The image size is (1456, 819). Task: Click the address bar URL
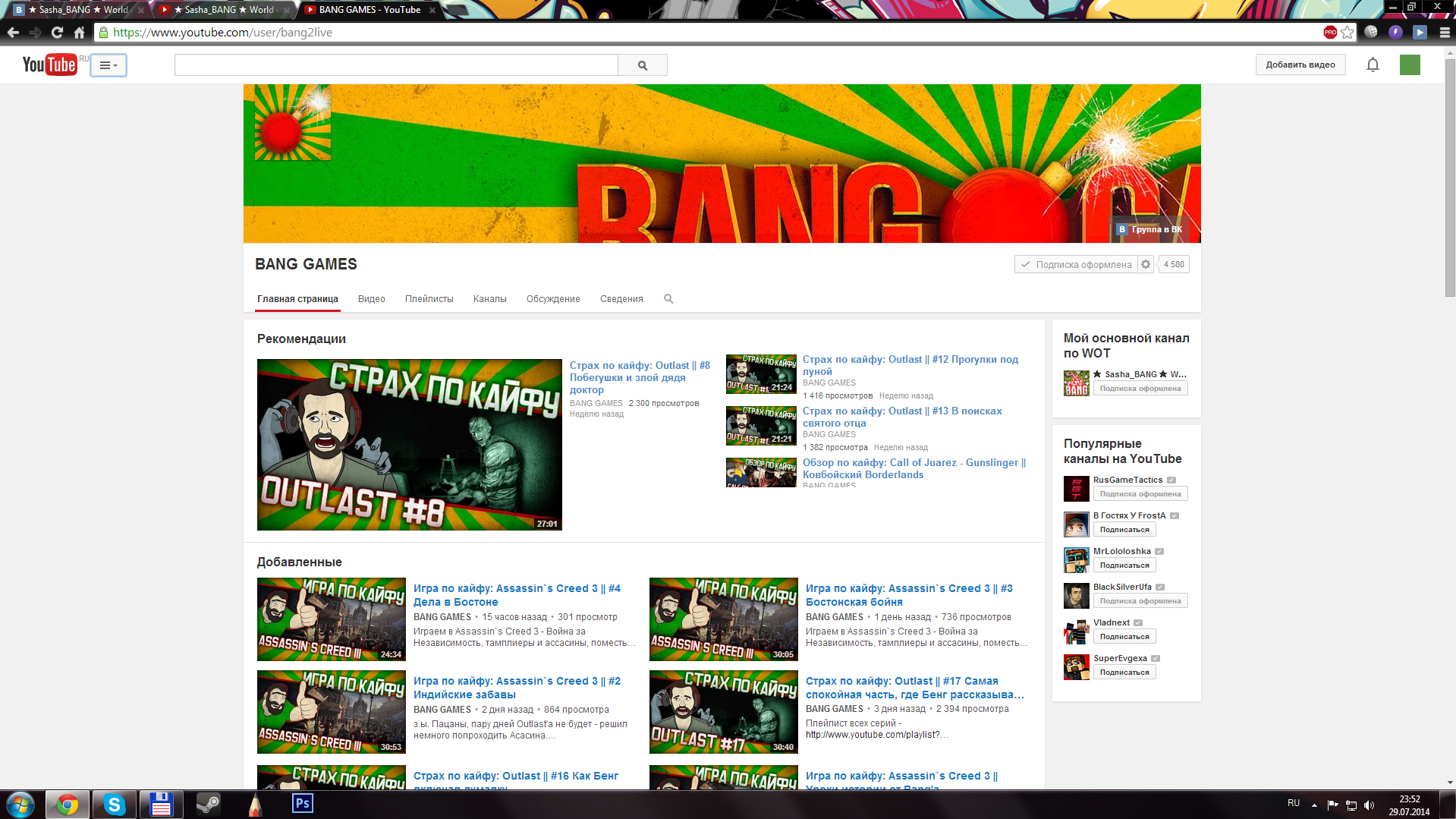click(x=222, y=33)
